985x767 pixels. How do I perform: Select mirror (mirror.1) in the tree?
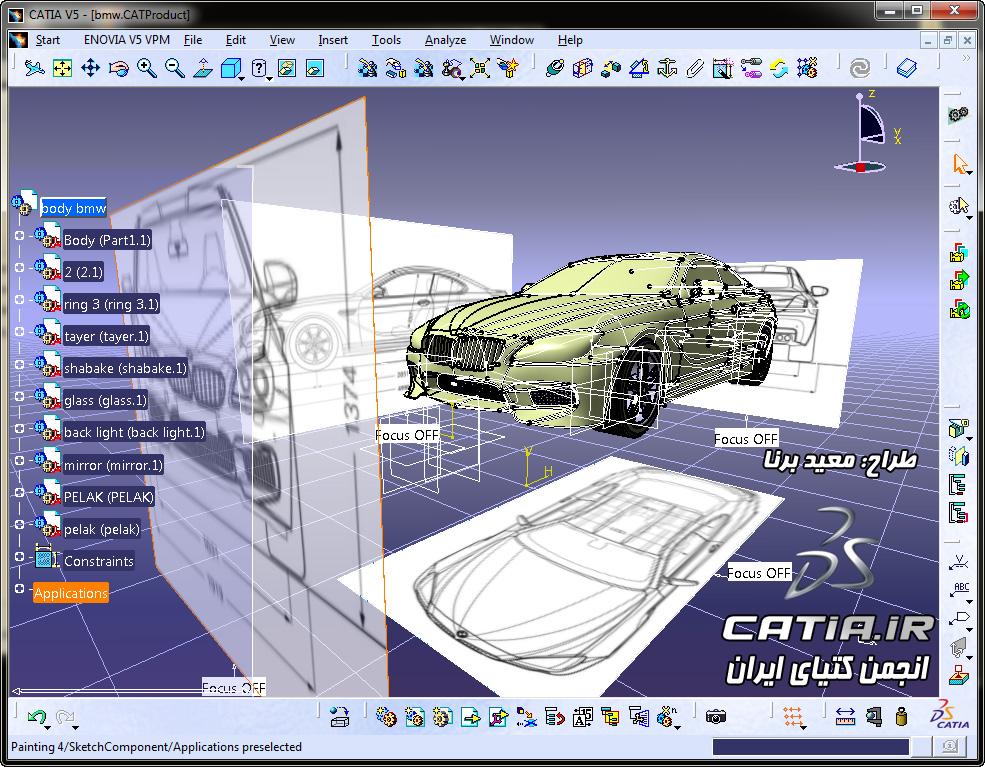113,465
